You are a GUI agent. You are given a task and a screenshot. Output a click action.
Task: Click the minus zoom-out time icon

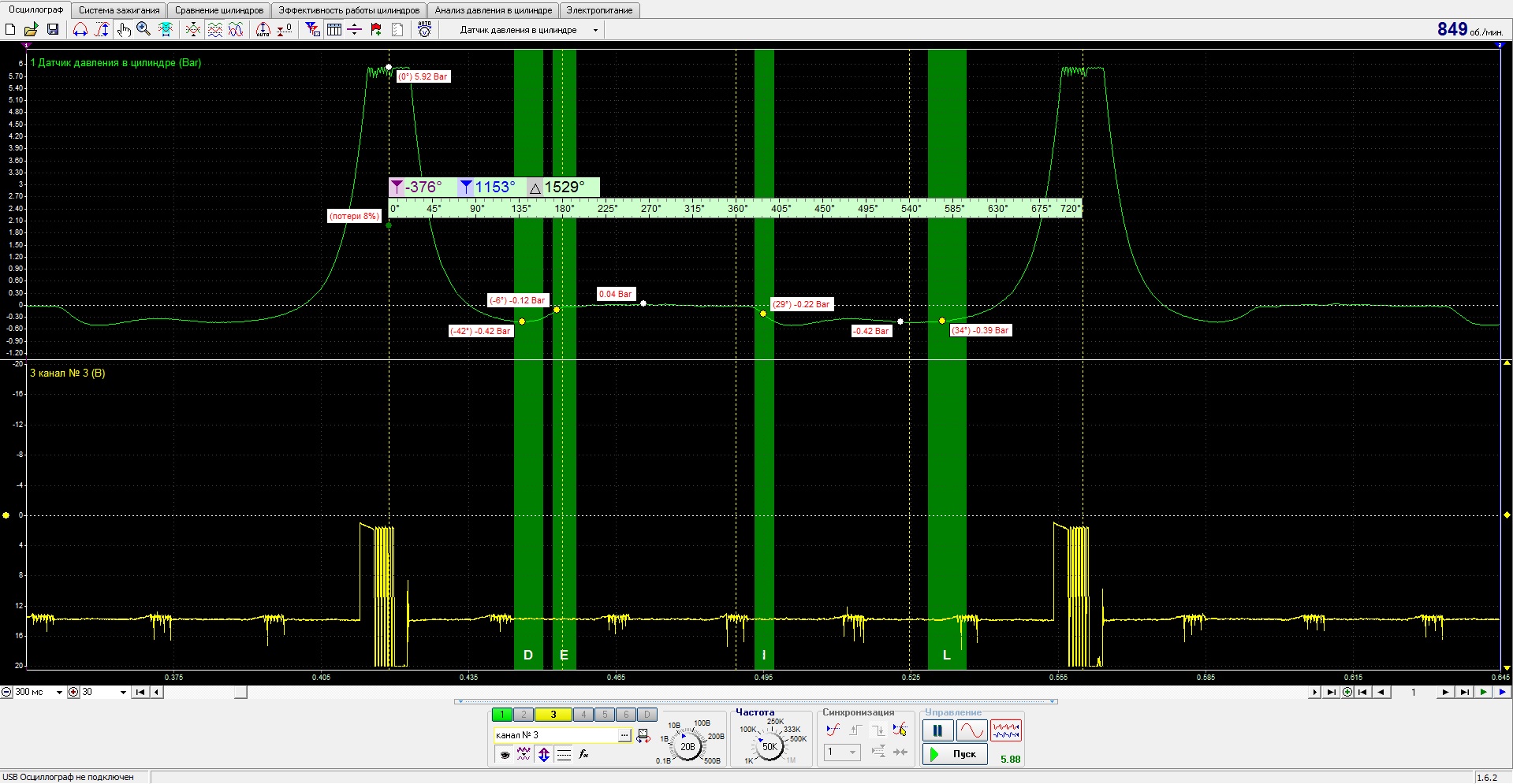(x=7, y=693)
